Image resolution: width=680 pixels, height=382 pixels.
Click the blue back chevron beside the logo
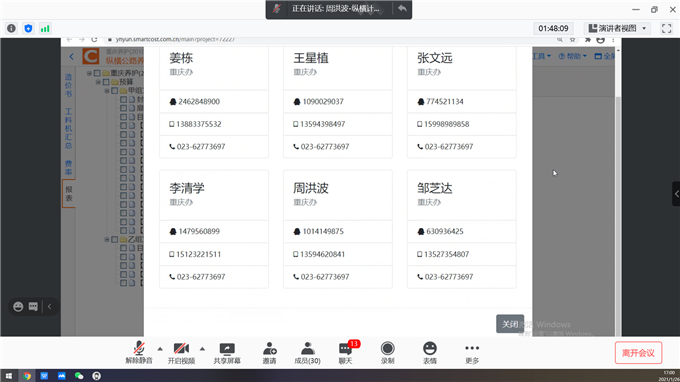(72, 56)
